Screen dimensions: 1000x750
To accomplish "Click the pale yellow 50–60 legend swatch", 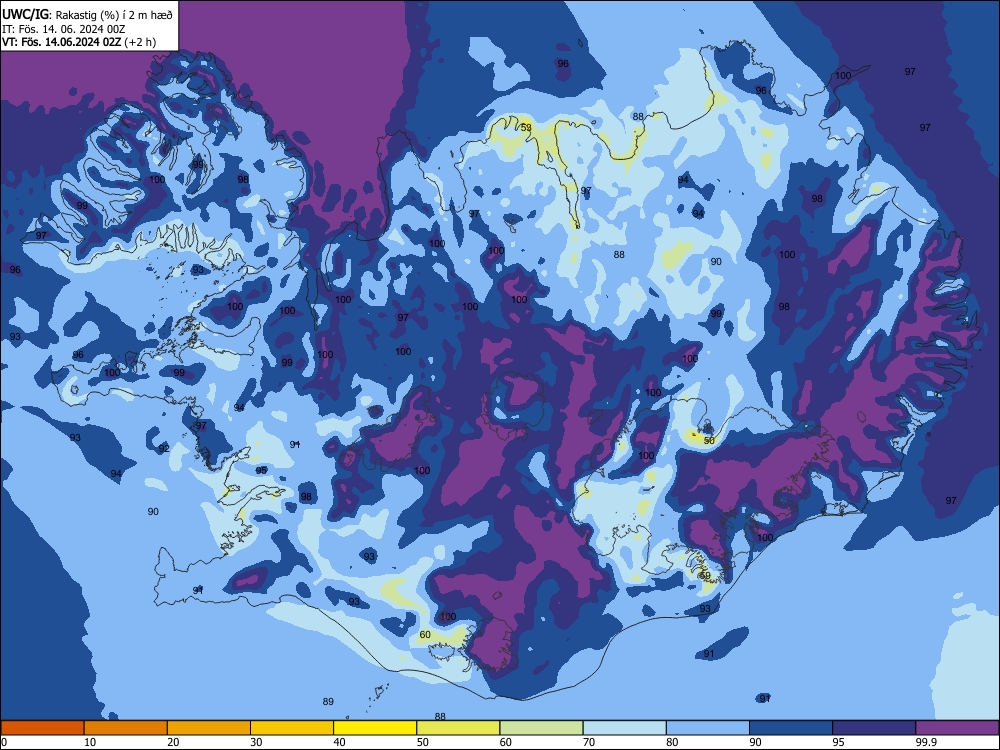I will tap(458, 728).
